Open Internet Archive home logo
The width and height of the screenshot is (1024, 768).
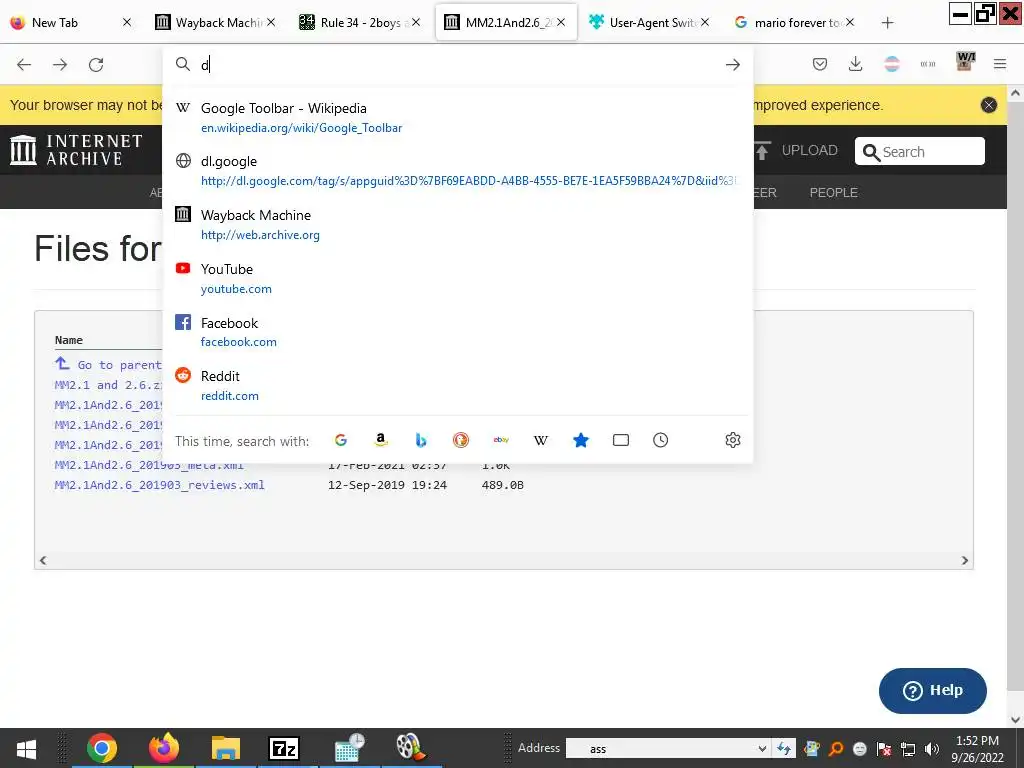[x=76, y=150]
